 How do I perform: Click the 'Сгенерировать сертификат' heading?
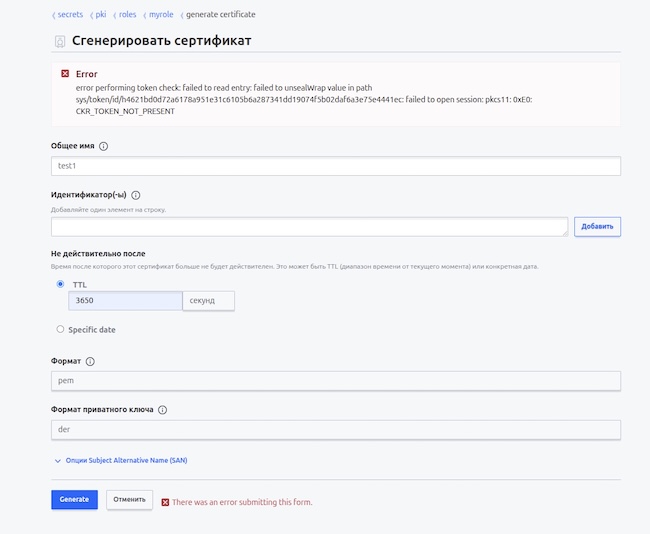pos(162,41)
